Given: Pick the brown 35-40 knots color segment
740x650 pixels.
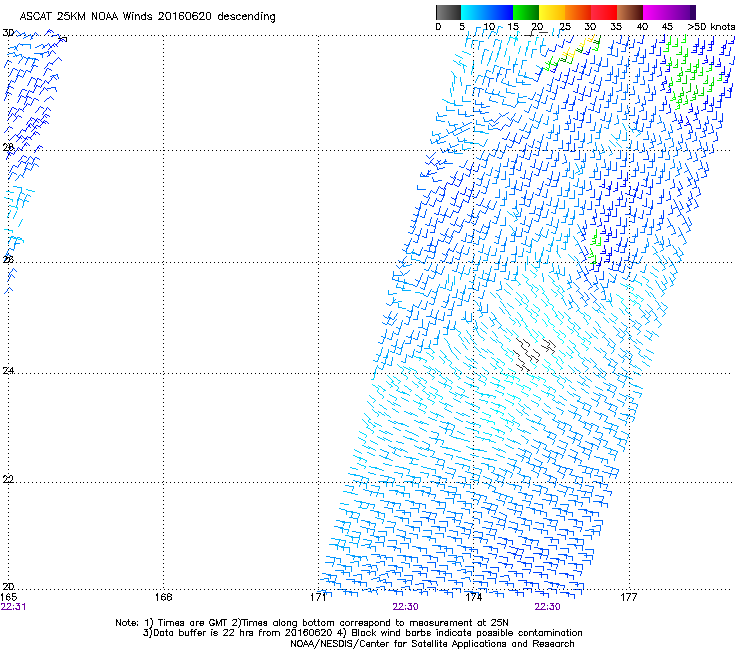Looking at the screenshot, I should pyautogui.click(x=630, y=12).
